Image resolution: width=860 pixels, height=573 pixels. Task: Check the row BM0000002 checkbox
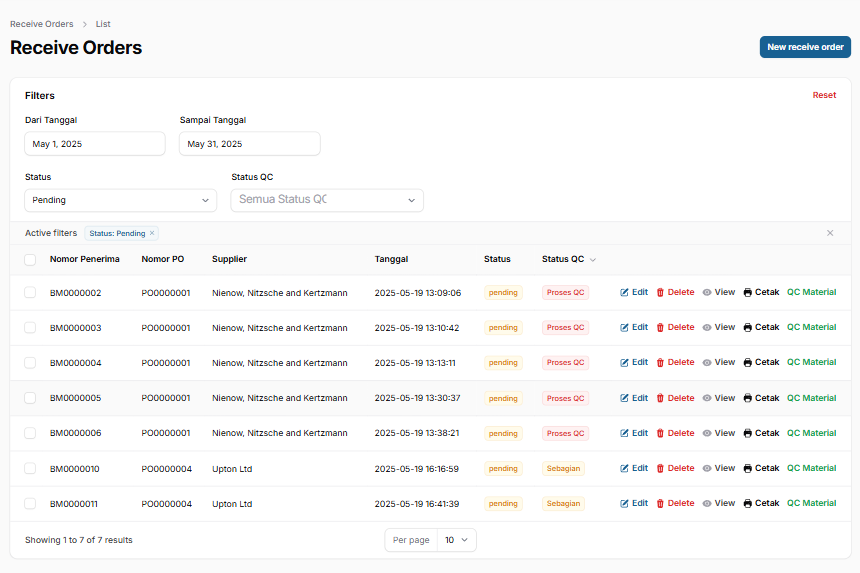click(x=30, y=292)
